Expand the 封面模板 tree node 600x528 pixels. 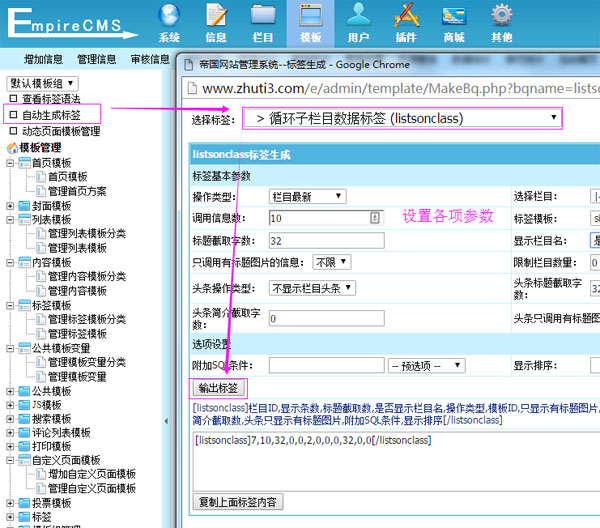[x=10, y=206]
